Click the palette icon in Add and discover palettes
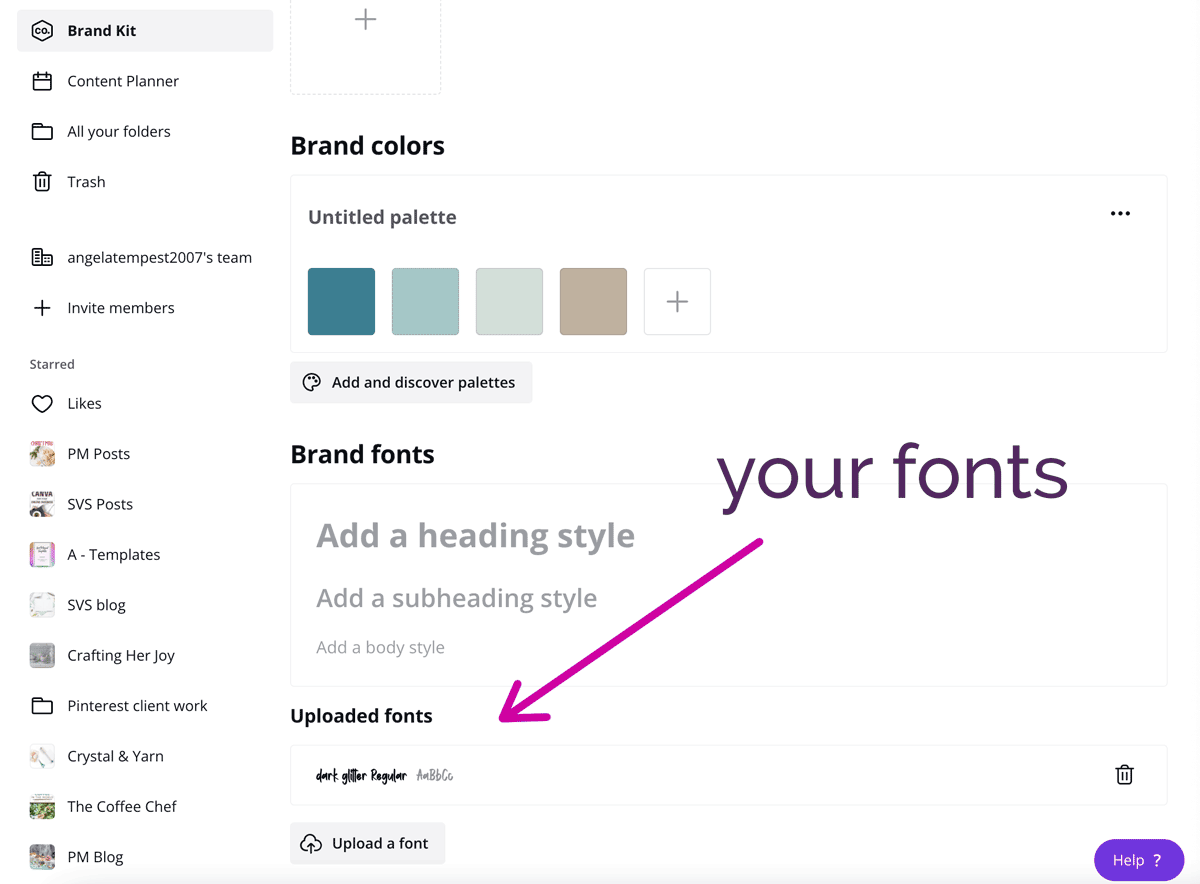The height and width of the screenshot is (884, 1200). [312, 382]
